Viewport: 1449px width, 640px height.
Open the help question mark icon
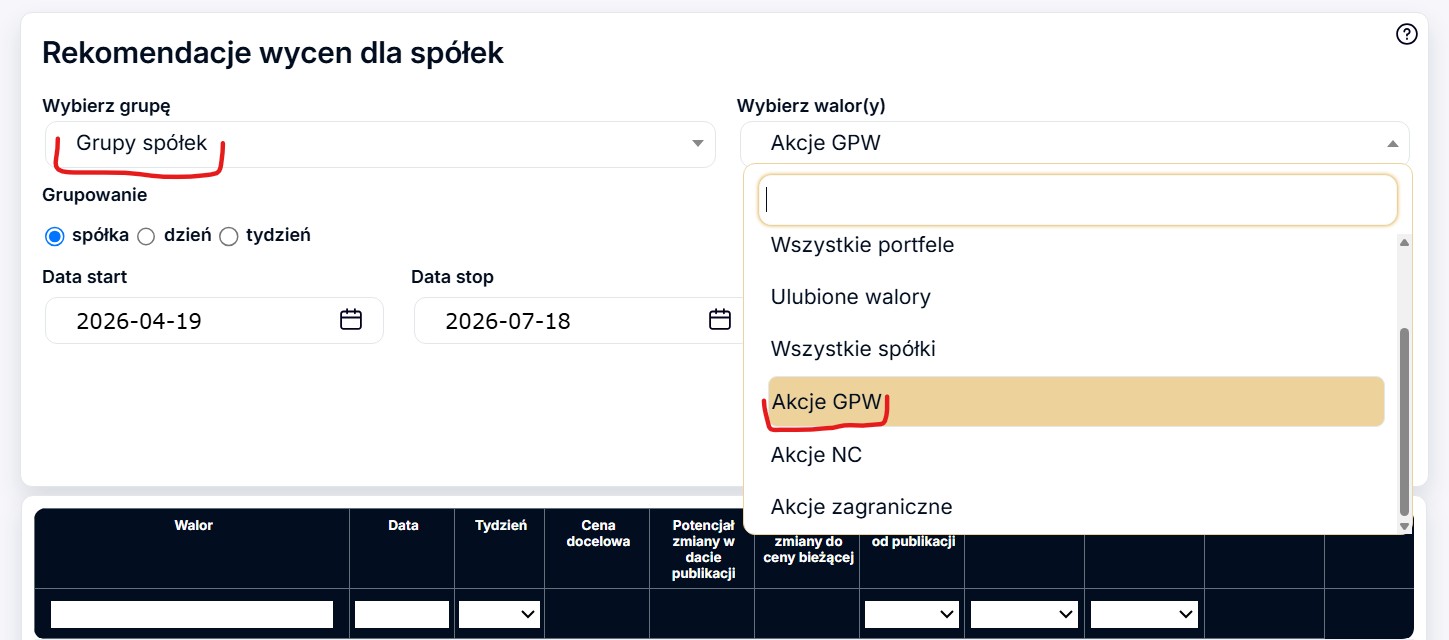[x=1406, y=35]
